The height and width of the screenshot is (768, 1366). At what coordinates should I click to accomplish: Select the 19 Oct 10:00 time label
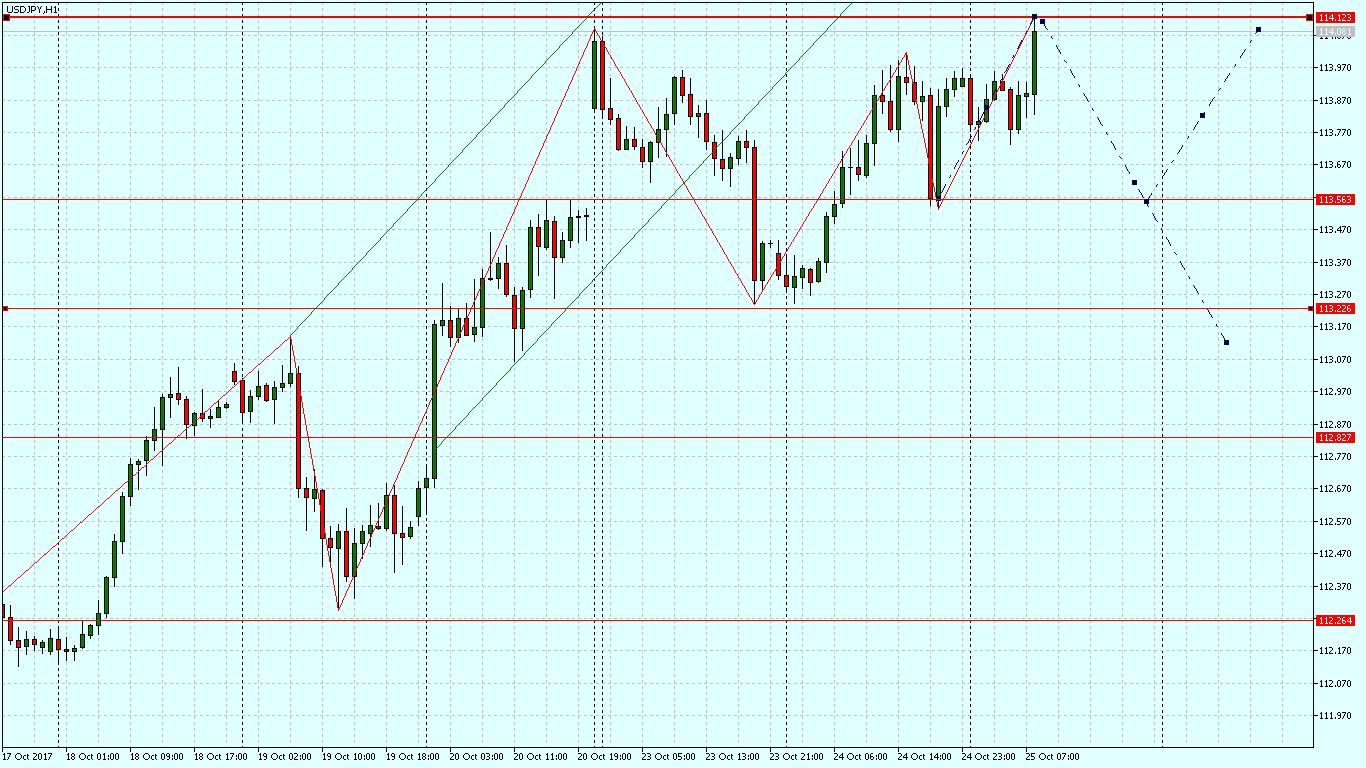pos(350,757)
